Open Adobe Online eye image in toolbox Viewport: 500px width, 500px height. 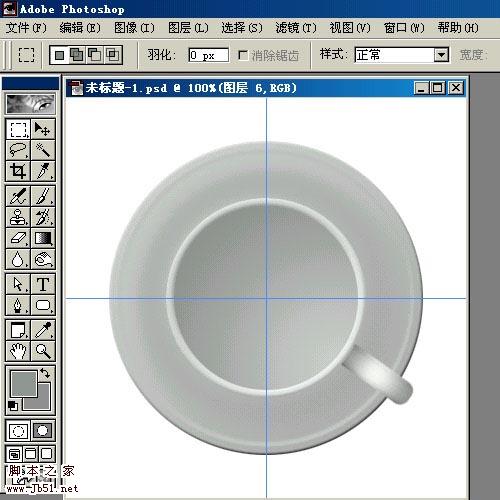30,104
